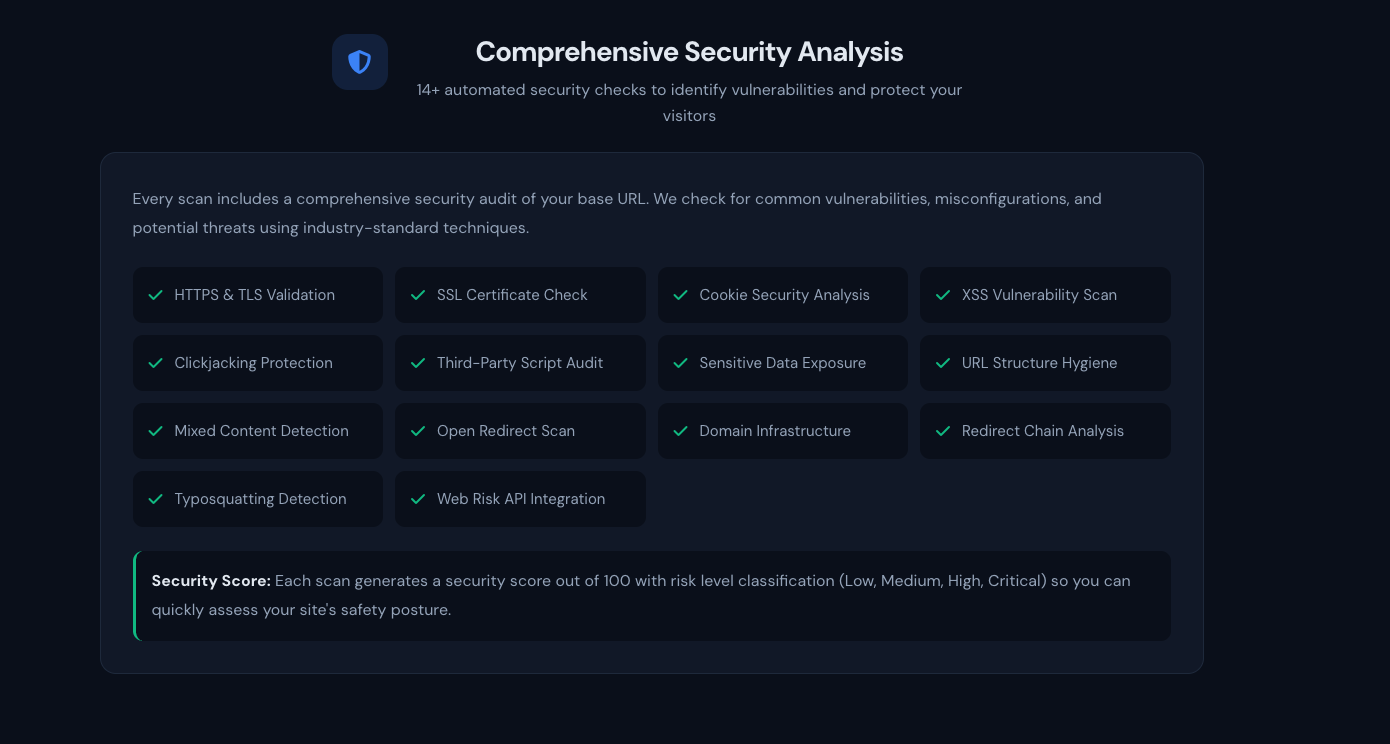
Task: Select the Third-Party Script Audit card
Action: pos(520,363)
